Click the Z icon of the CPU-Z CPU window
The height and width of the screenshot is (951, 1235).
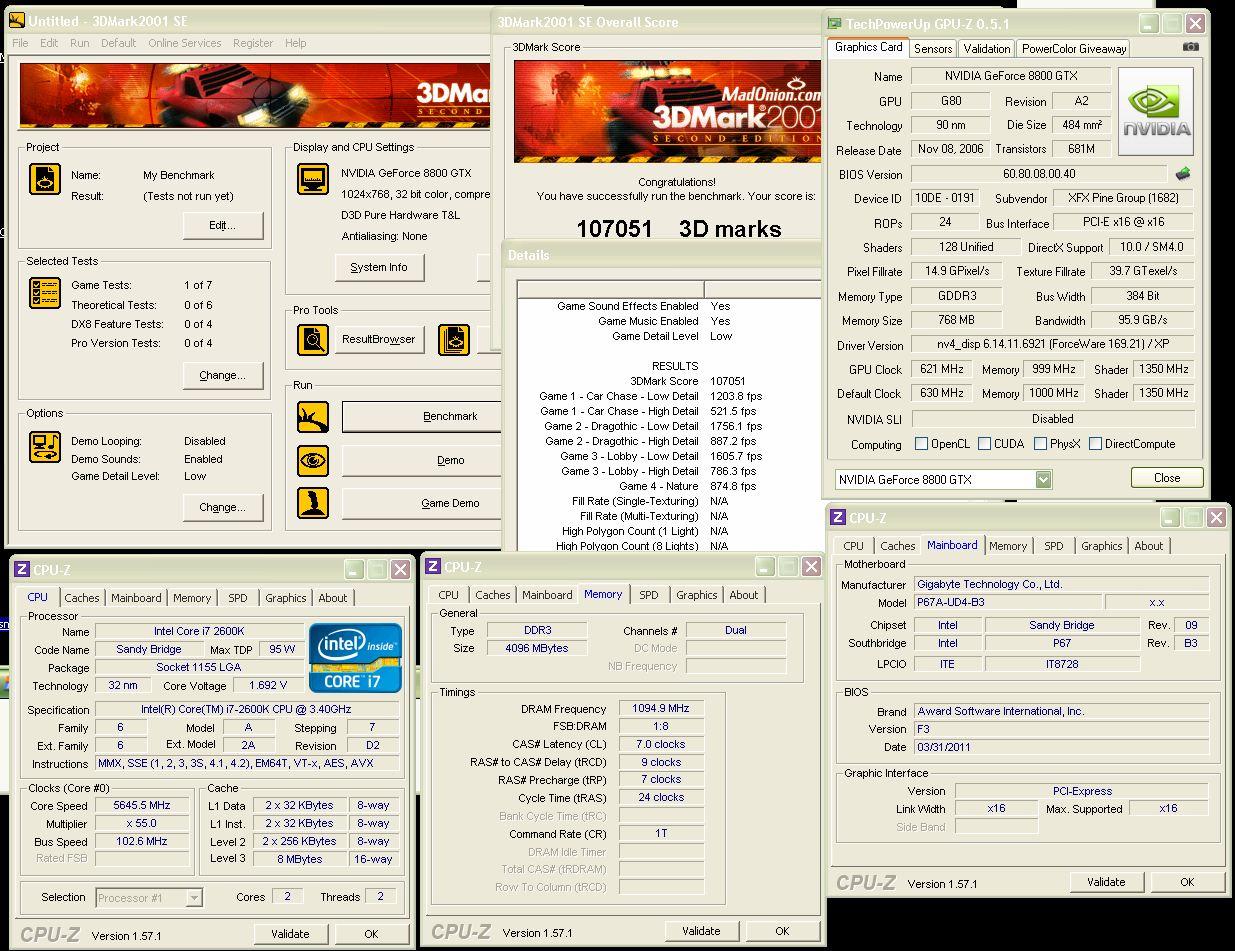pos(22,570)
